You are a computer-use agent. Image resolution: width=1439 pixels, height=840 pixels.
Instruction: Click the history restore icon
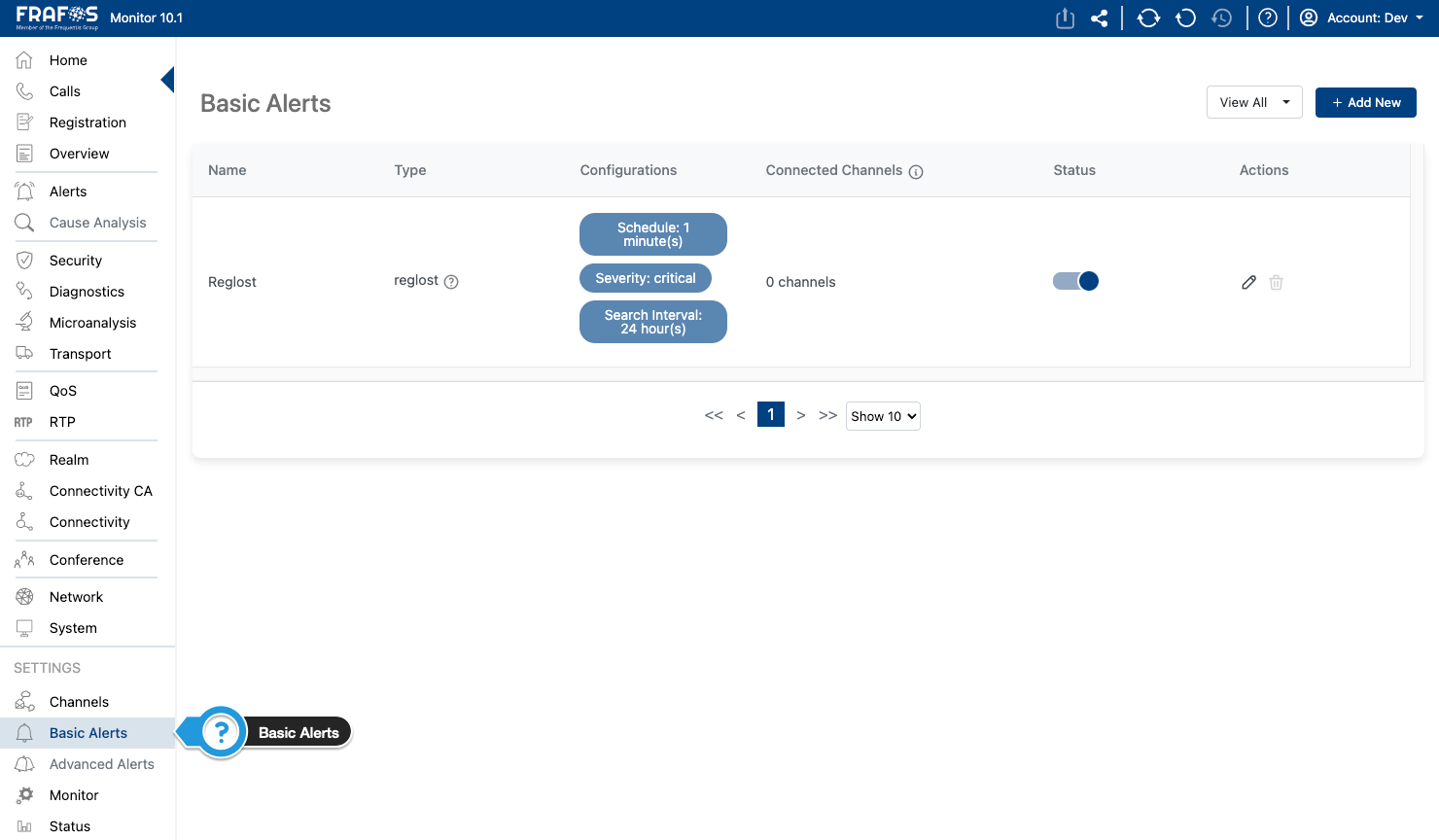1222,17
